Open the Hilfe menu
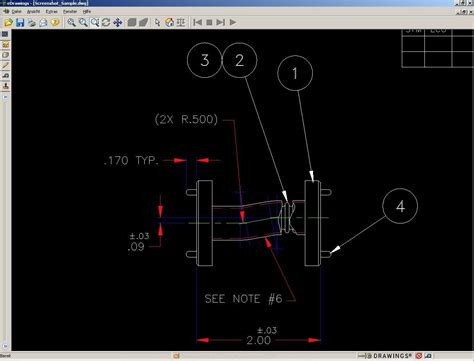 click(87, 11)
